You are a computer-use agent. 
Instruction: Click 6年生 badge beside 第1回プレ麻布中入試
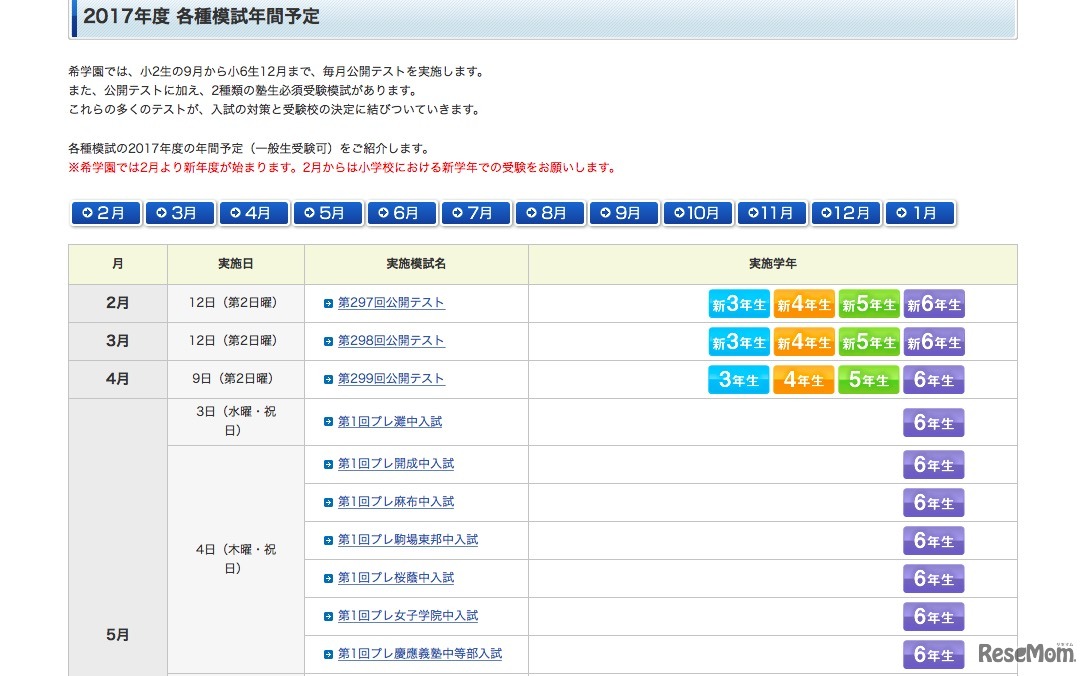(934, 503)
